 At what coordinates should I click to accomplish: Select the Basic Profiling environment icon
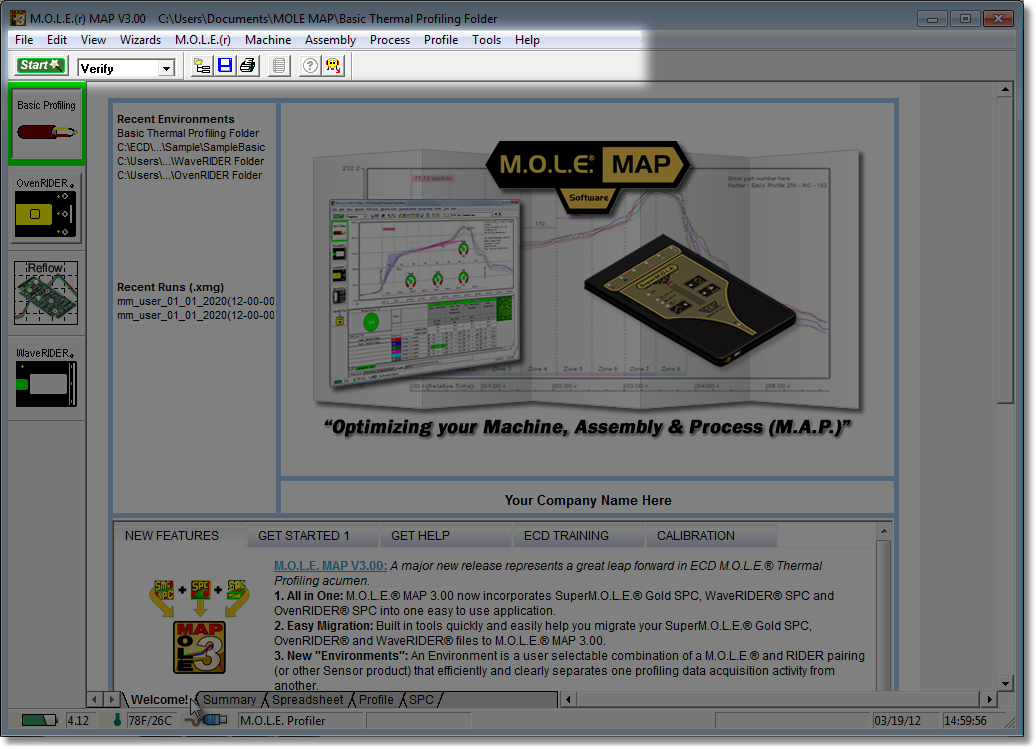(46, 124)
